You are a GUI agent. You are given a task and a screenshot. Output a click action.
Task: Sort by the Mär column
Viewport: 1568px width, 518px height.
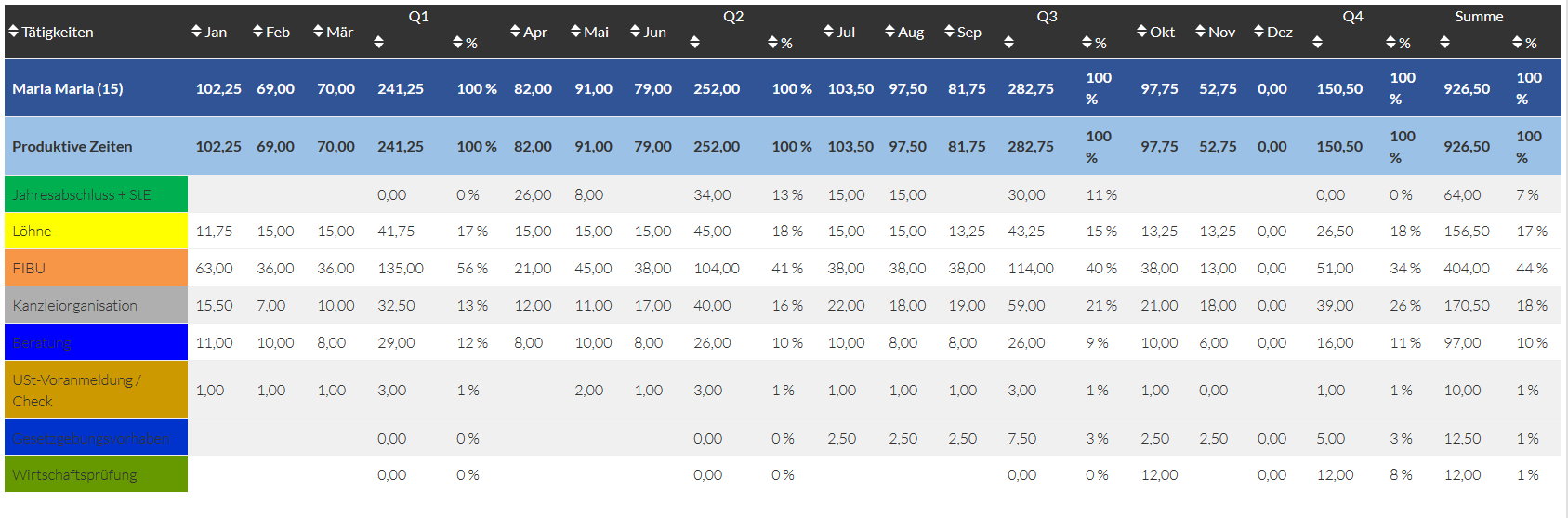click(333, 32)
